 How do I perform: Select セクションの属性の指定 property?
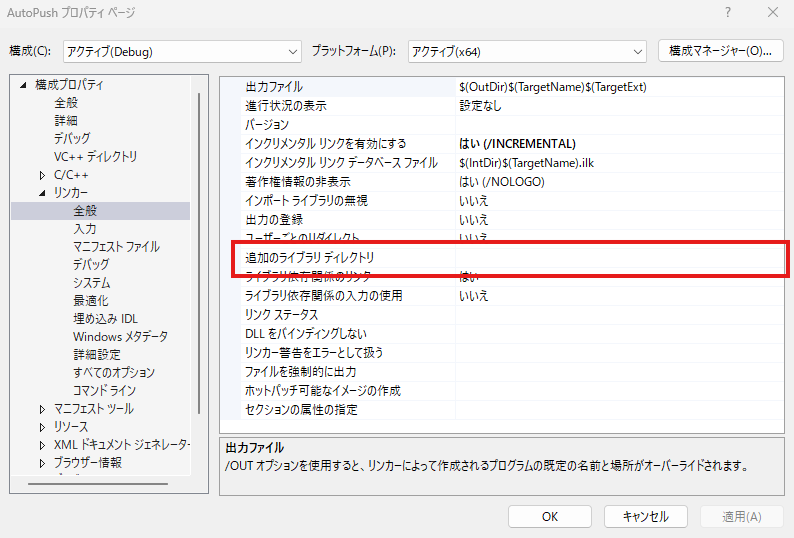(x=301, y=410)
